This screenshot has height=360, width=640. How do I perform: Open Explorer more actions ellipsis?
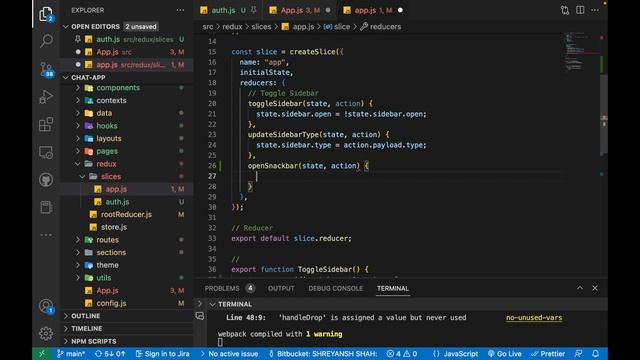pyautogui.click(x=180, y=10)
